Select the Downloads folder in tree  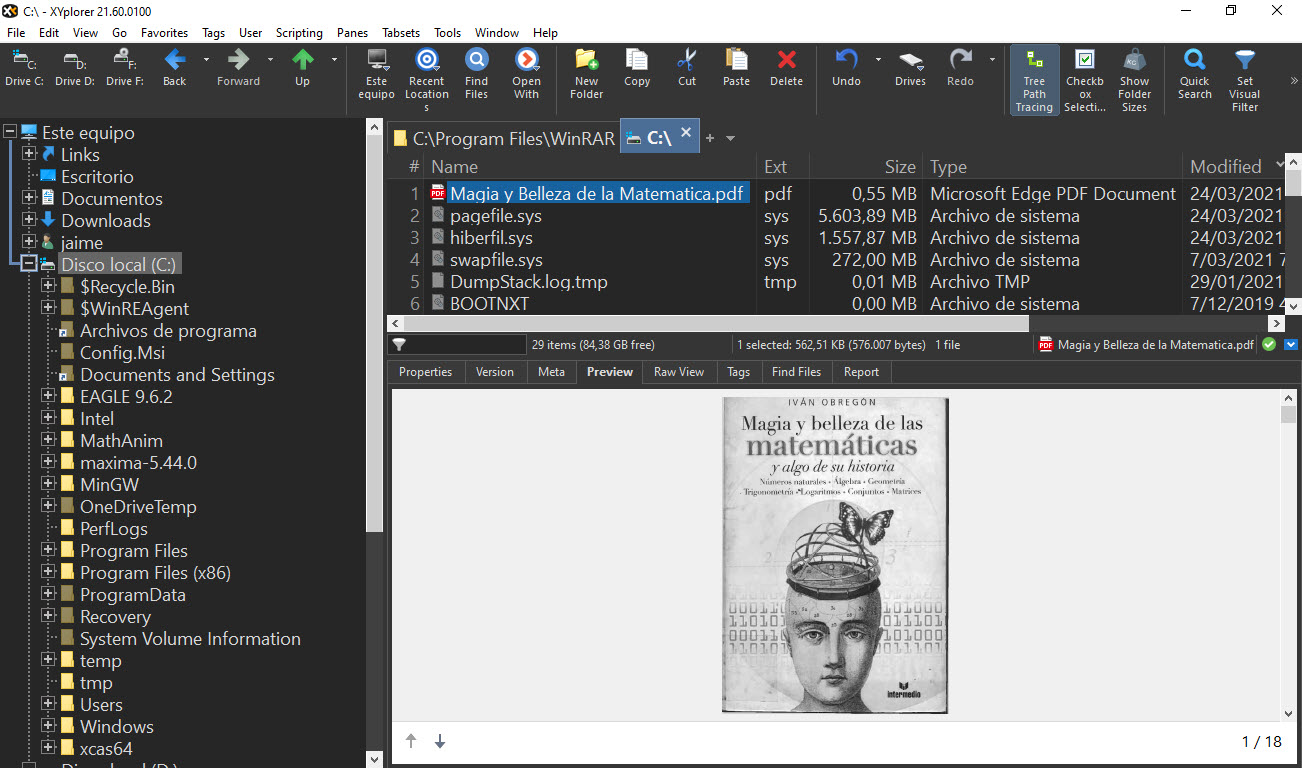click(x=106, y=221)
